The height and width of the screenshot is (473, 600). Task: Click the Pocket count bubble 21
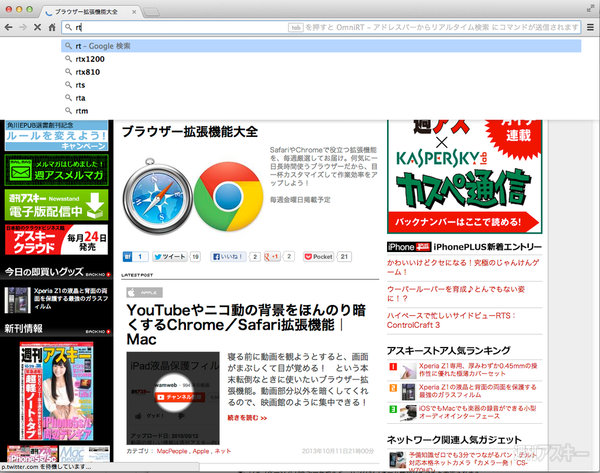[344, 256]
